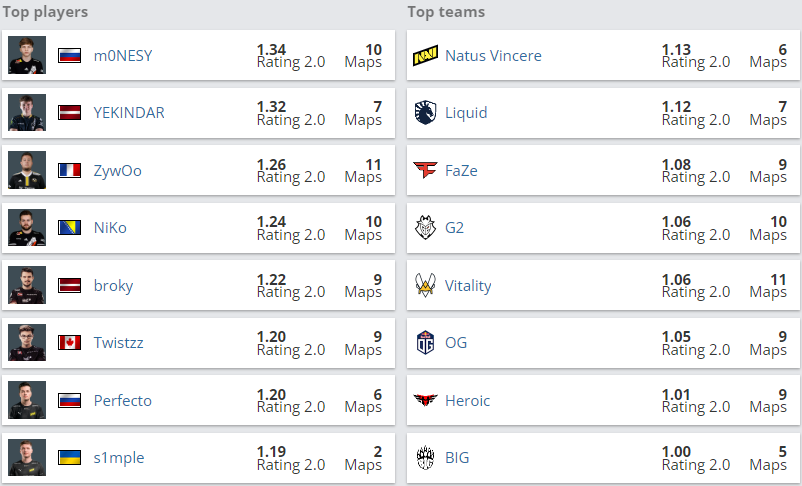Image resolution: width=802 pixels, height=486 pixels.
Task: Open YEKINDAR player profile link
Action: point(129,113)
